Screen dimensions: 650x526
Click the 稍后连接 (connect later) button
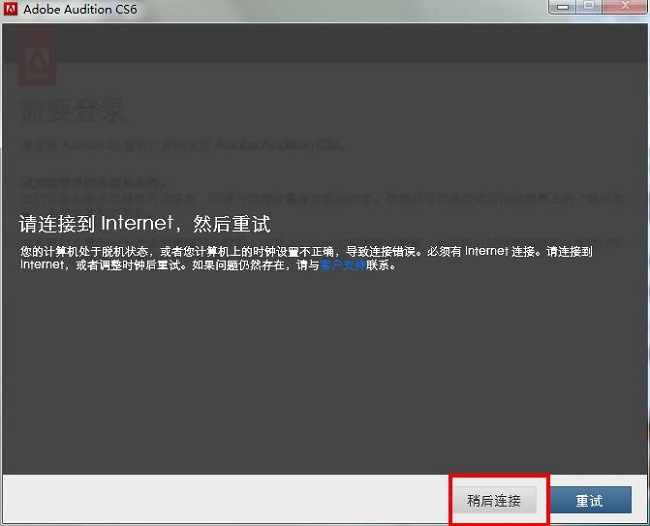(494, 500)
